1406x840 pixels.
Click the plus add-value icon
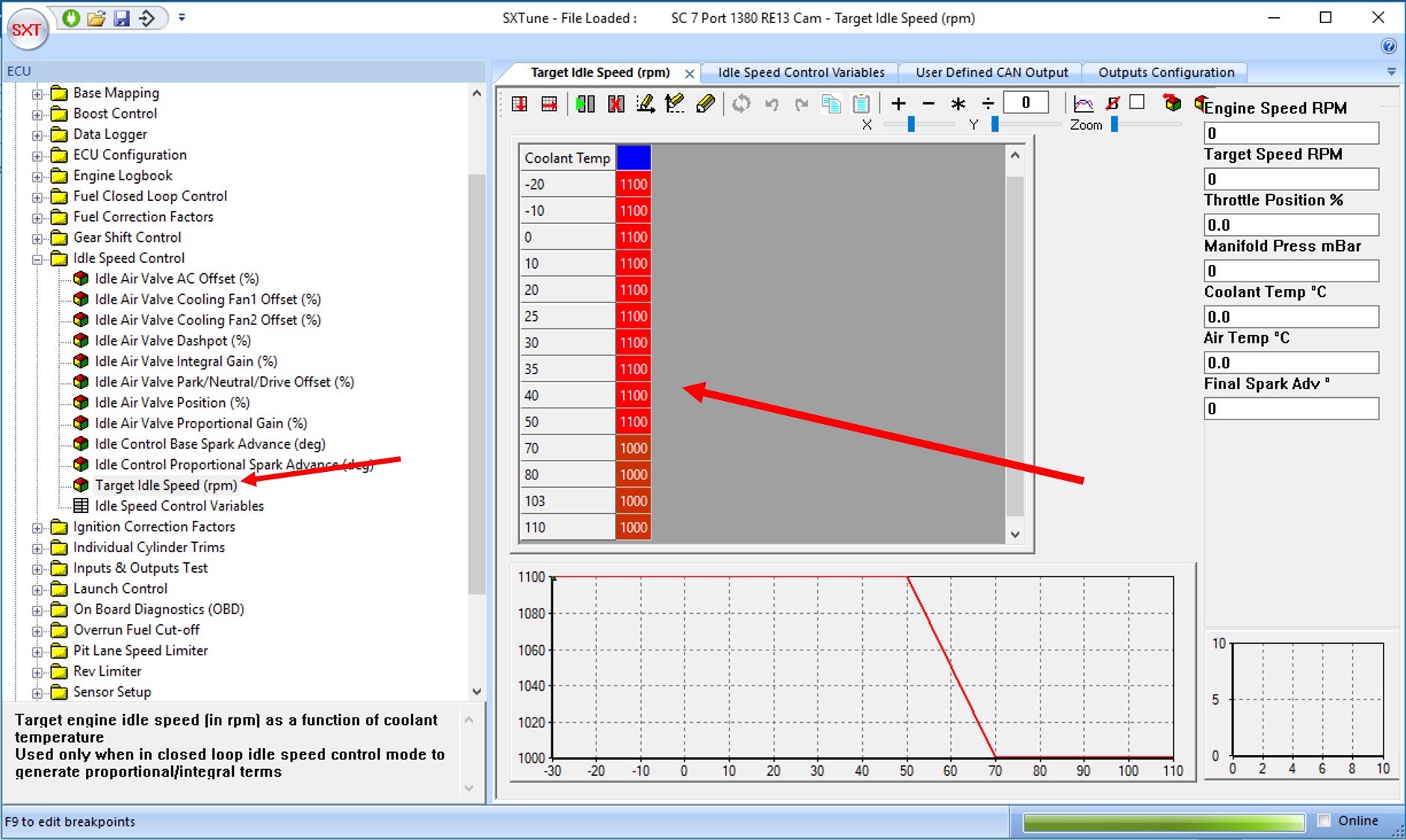pyautogui.click(x=899, y=104)
